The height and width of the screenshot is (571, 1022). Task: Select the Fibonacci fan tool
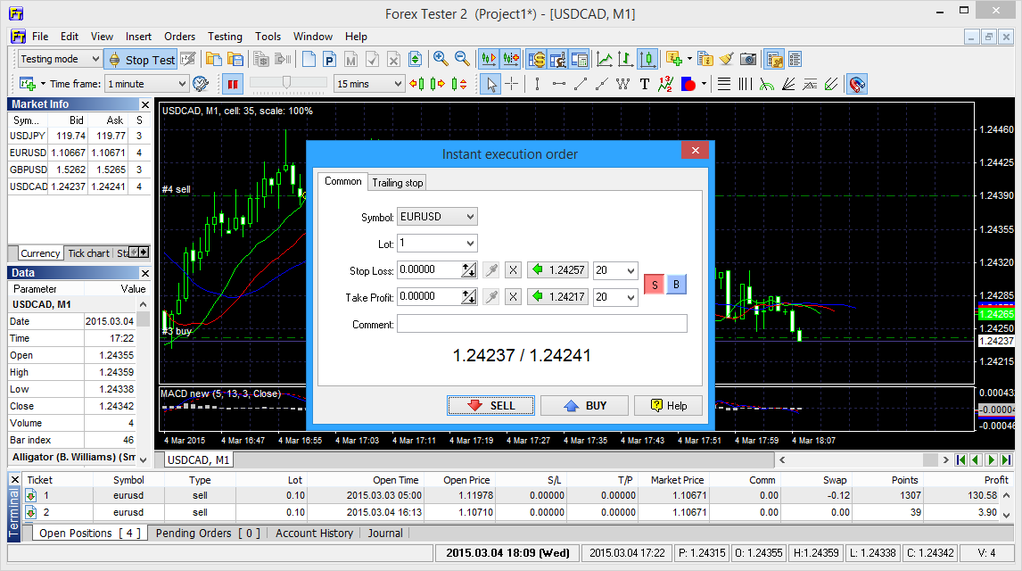(788, 84)
